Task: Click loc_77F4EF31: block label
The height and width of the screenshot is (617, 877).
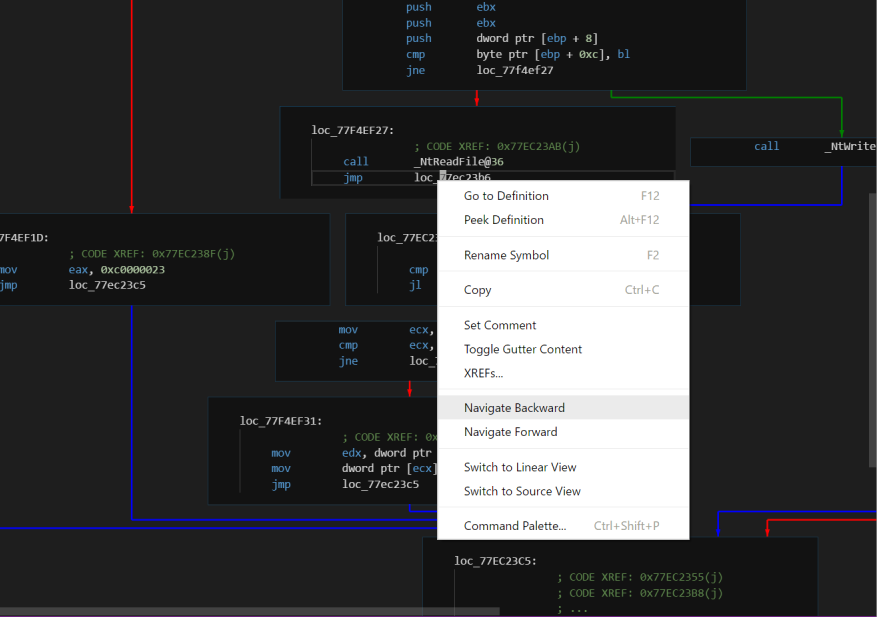Action: (x=281, y=421)
